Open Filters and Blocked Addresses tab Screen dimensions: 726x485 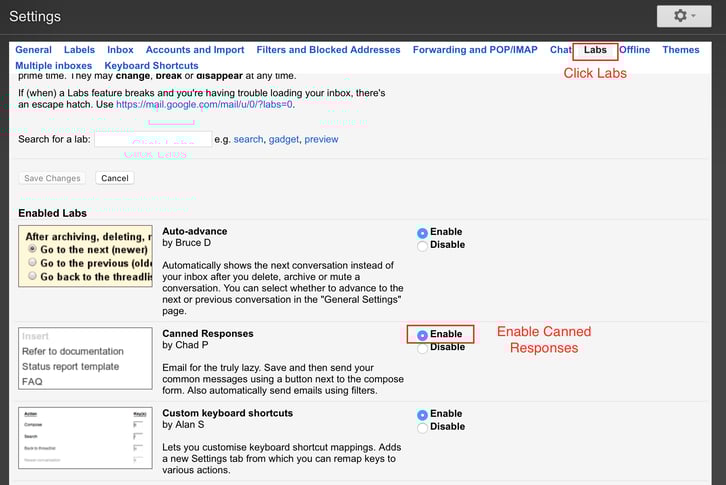pyautogui.click(x=328, y=50)
